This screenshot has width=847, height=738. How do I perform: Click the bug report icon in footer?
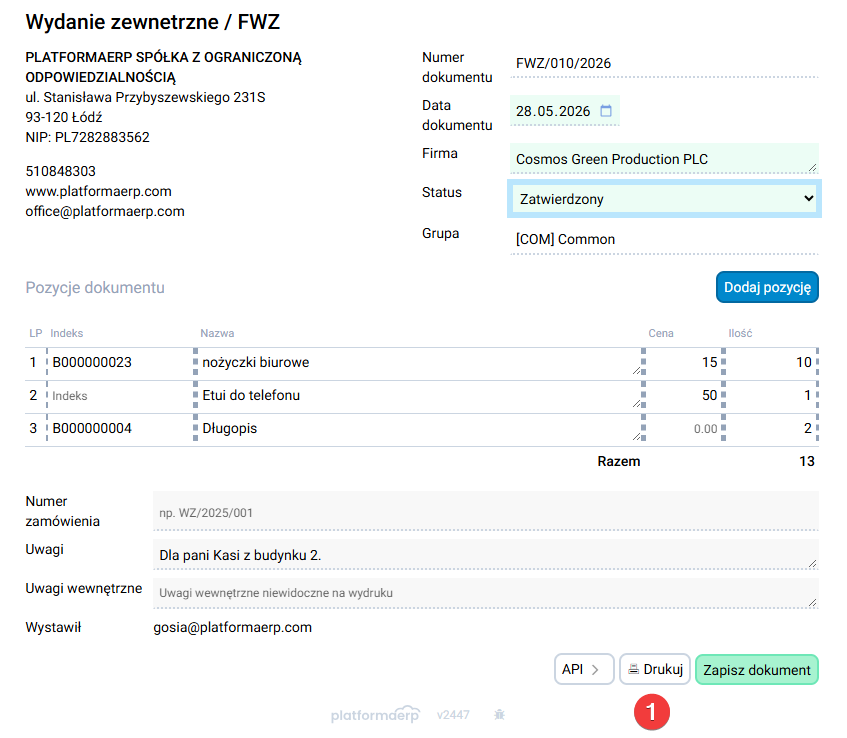point(499,715)
